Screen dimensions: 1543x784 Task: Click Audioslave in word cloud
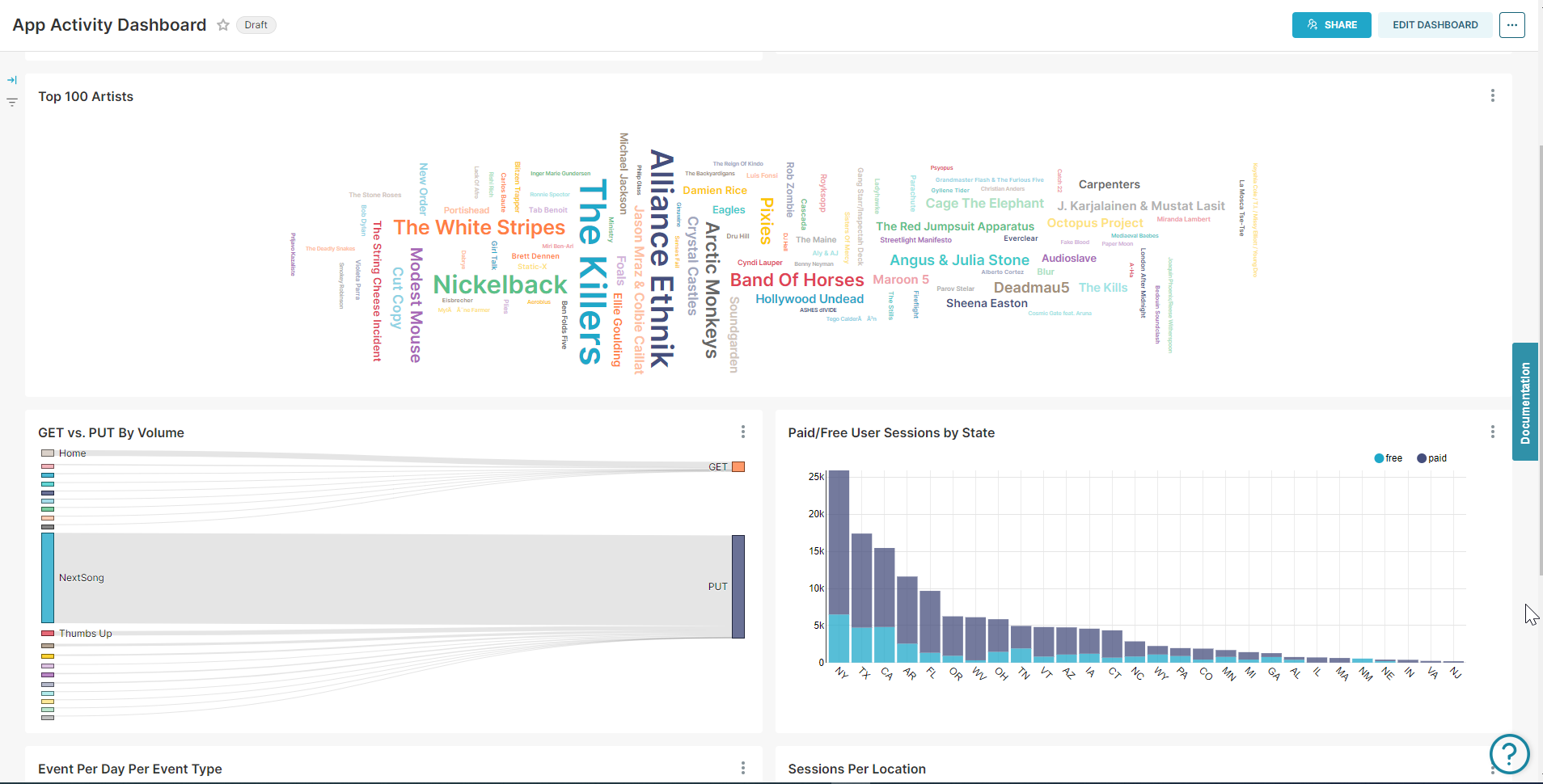1068,259
